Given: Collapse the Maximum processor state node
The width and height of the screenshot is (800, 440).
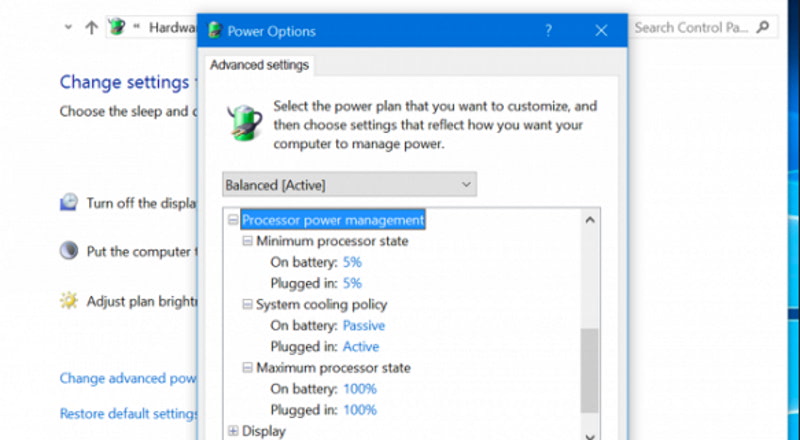Looking at the screenshot, I should click(x=247, y=368).
